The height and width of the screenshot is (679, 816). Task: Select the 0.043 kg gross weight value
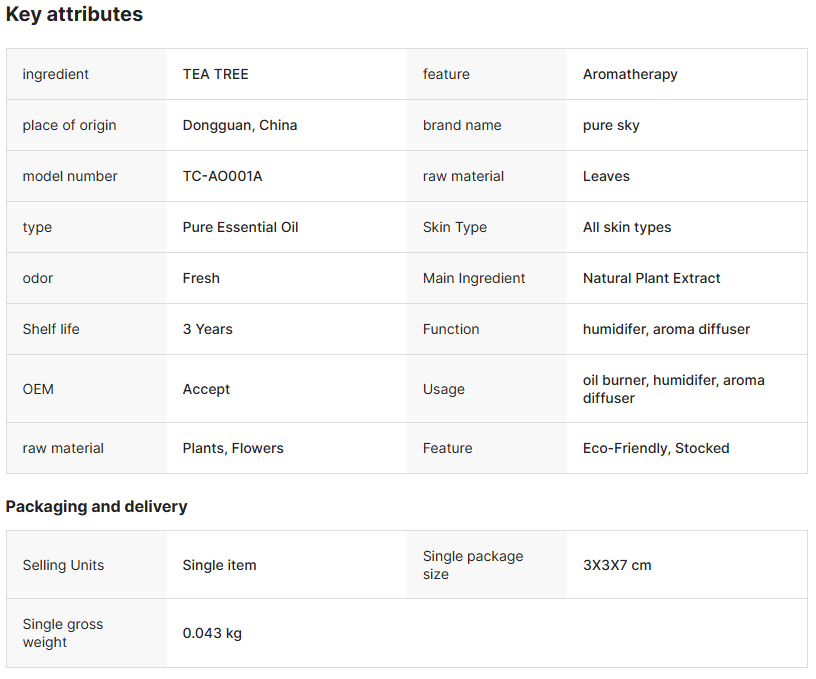pyautogui.click(x=212, y=633)
